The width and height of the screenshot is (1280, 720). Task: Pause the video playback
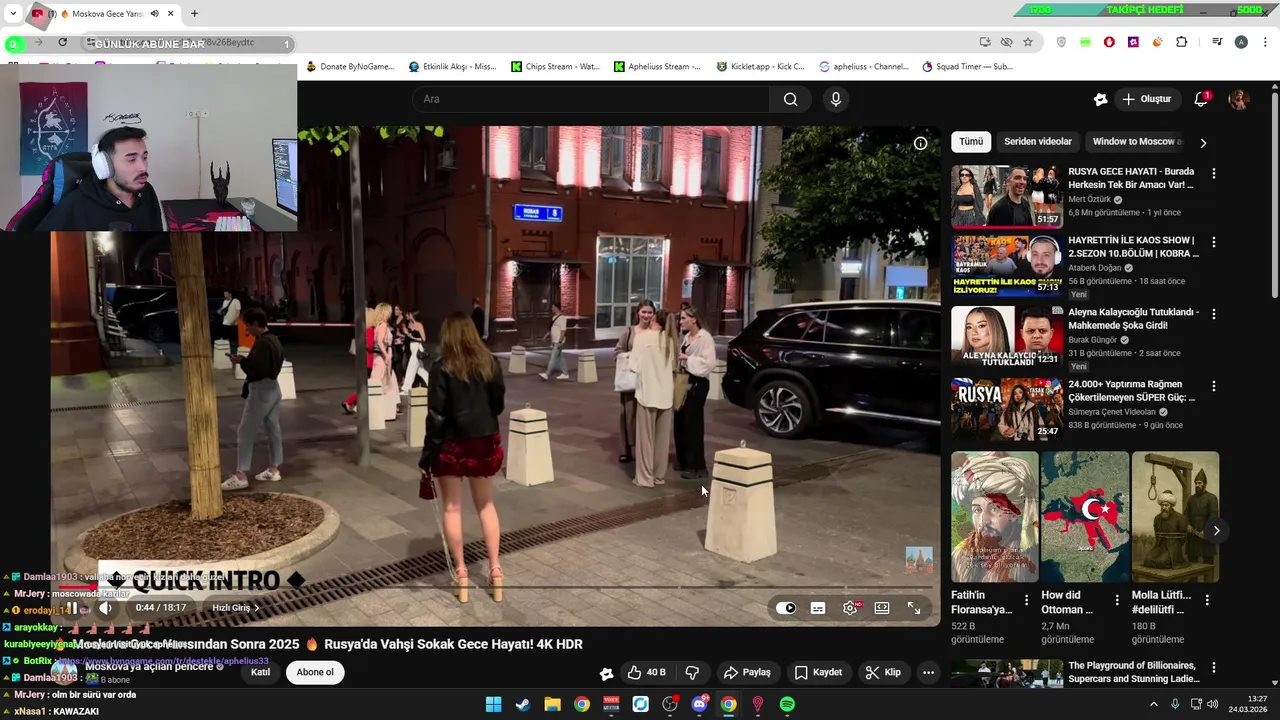click(72, 608)
